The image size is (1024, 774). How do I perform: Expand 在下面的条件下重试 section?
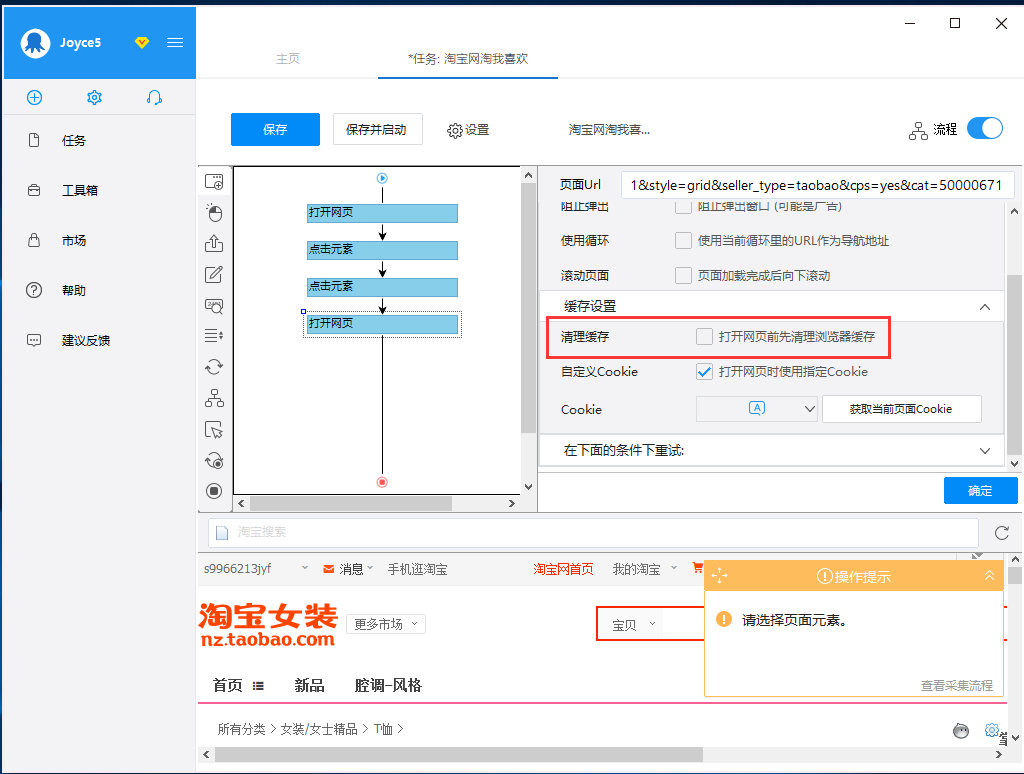985,451
